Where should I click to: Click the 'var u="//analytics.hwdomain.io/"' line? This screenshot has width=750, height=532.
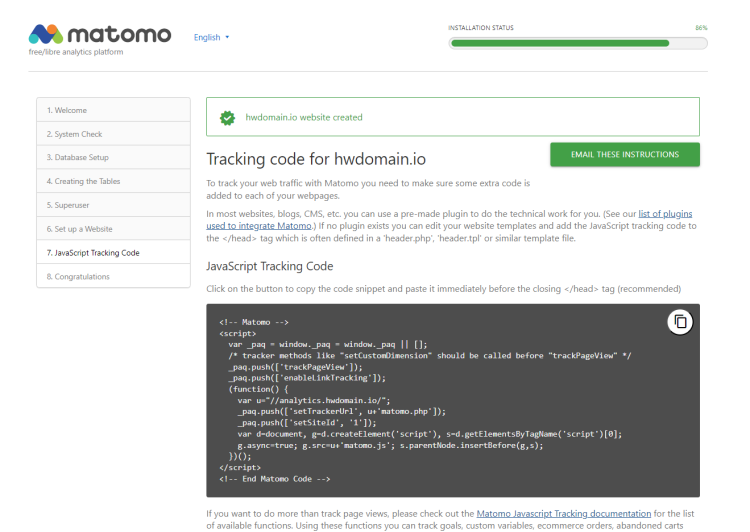(314, 400)
